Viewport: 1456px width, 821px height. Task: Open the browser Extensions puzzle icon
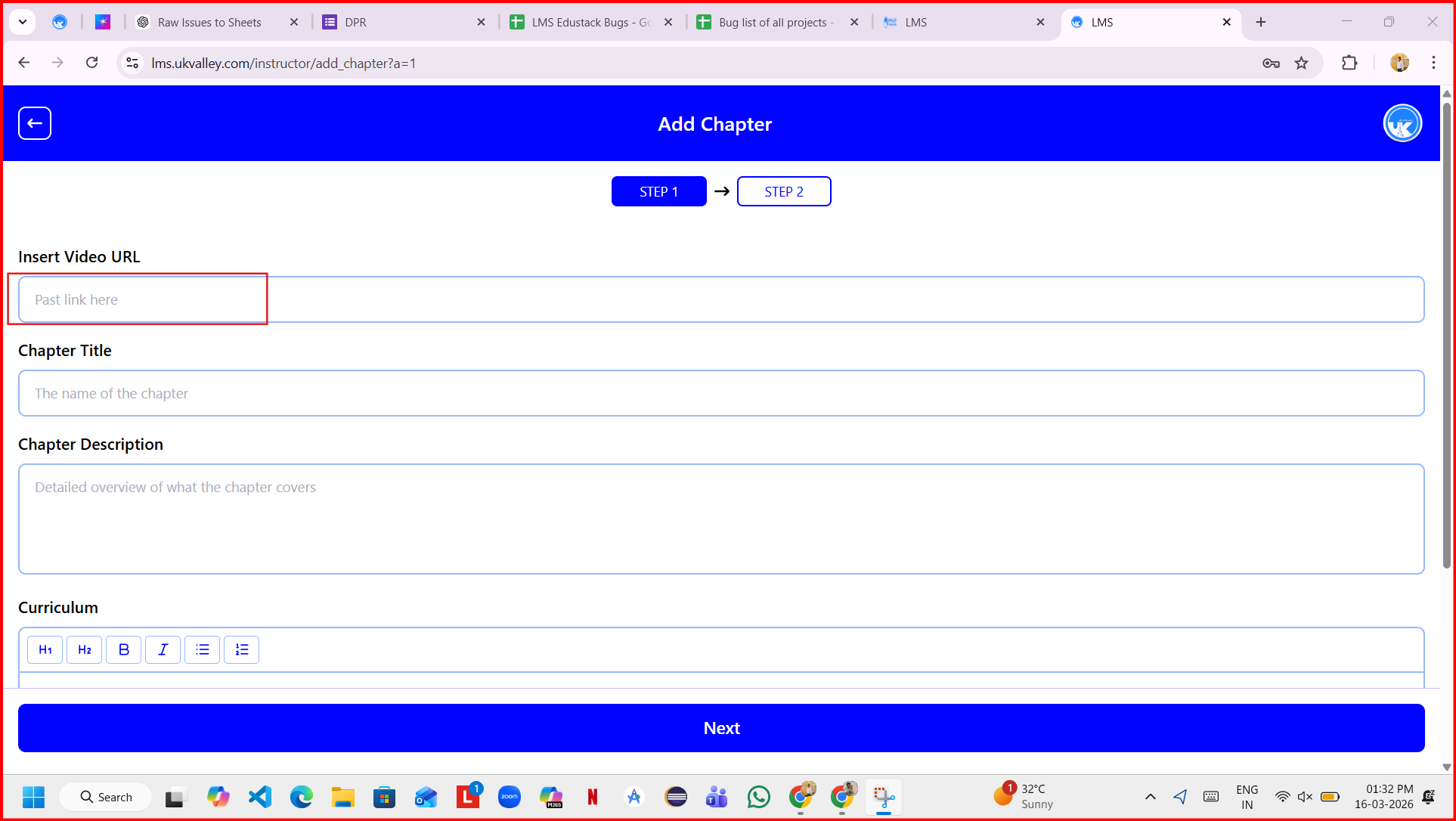pyautogui.click(x=1349, y=63)
